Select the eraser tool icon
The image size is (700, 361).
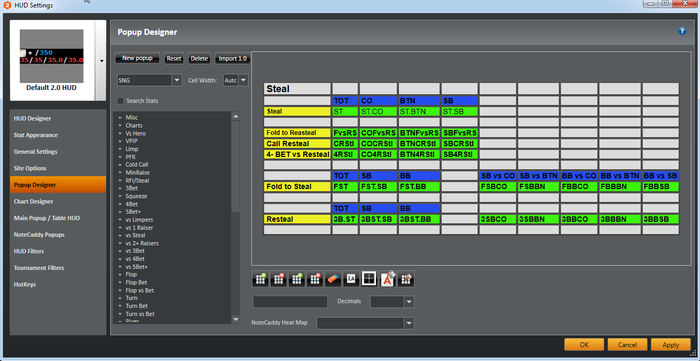333,279
